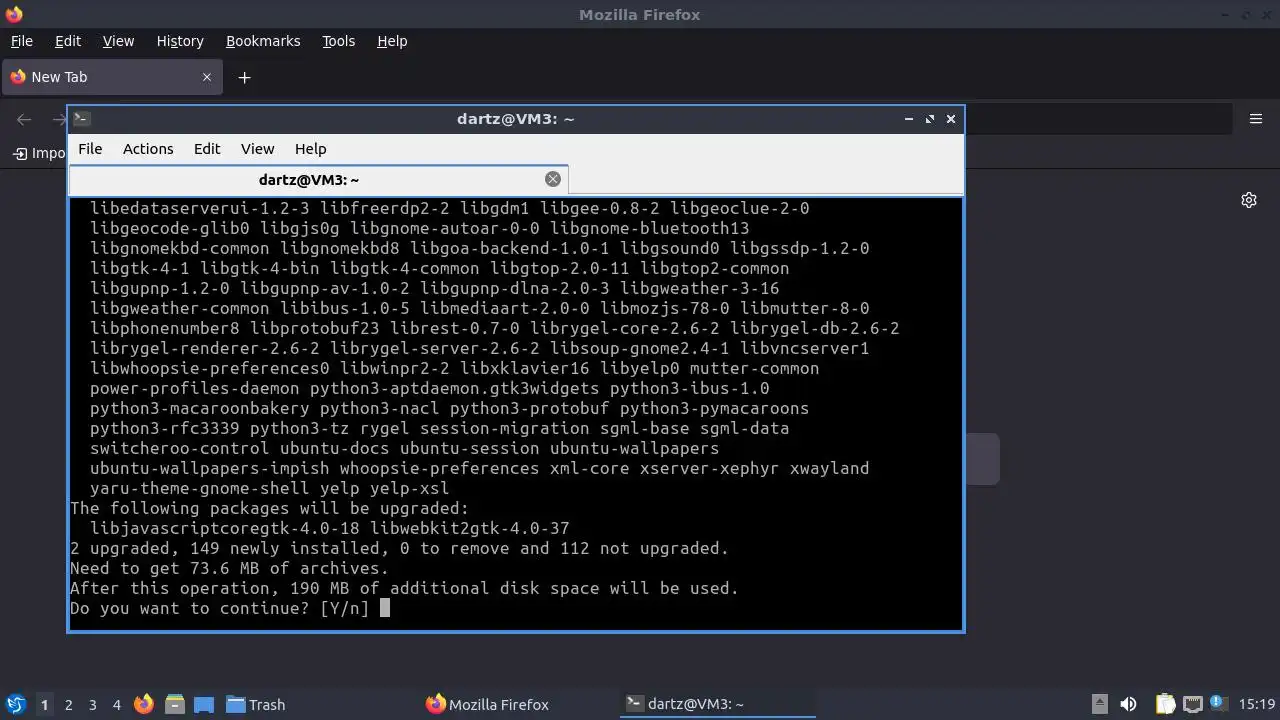
Task: Click 'Need to get 73.6 MB of archives.' line
Action: pyautogui.click(x=229, y=568)
